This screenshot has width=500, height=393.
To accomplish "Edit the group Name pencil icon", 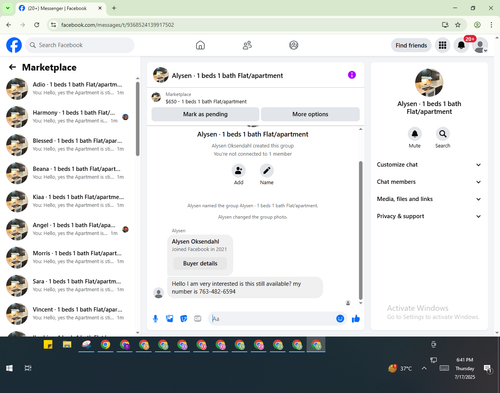I will point(267,171).
